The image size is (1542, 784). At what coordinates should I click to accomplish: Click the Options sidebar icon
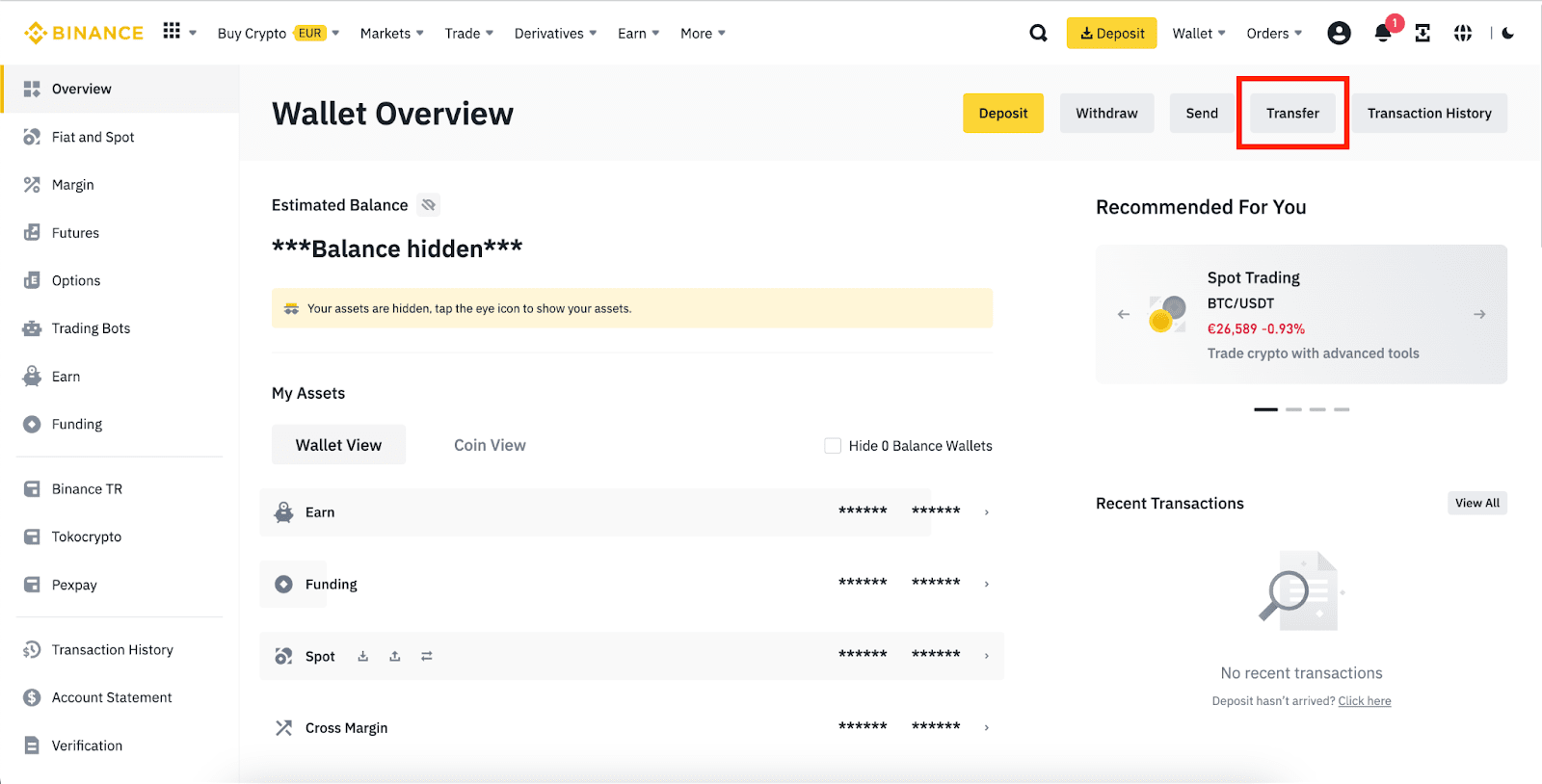click(32, 280)
